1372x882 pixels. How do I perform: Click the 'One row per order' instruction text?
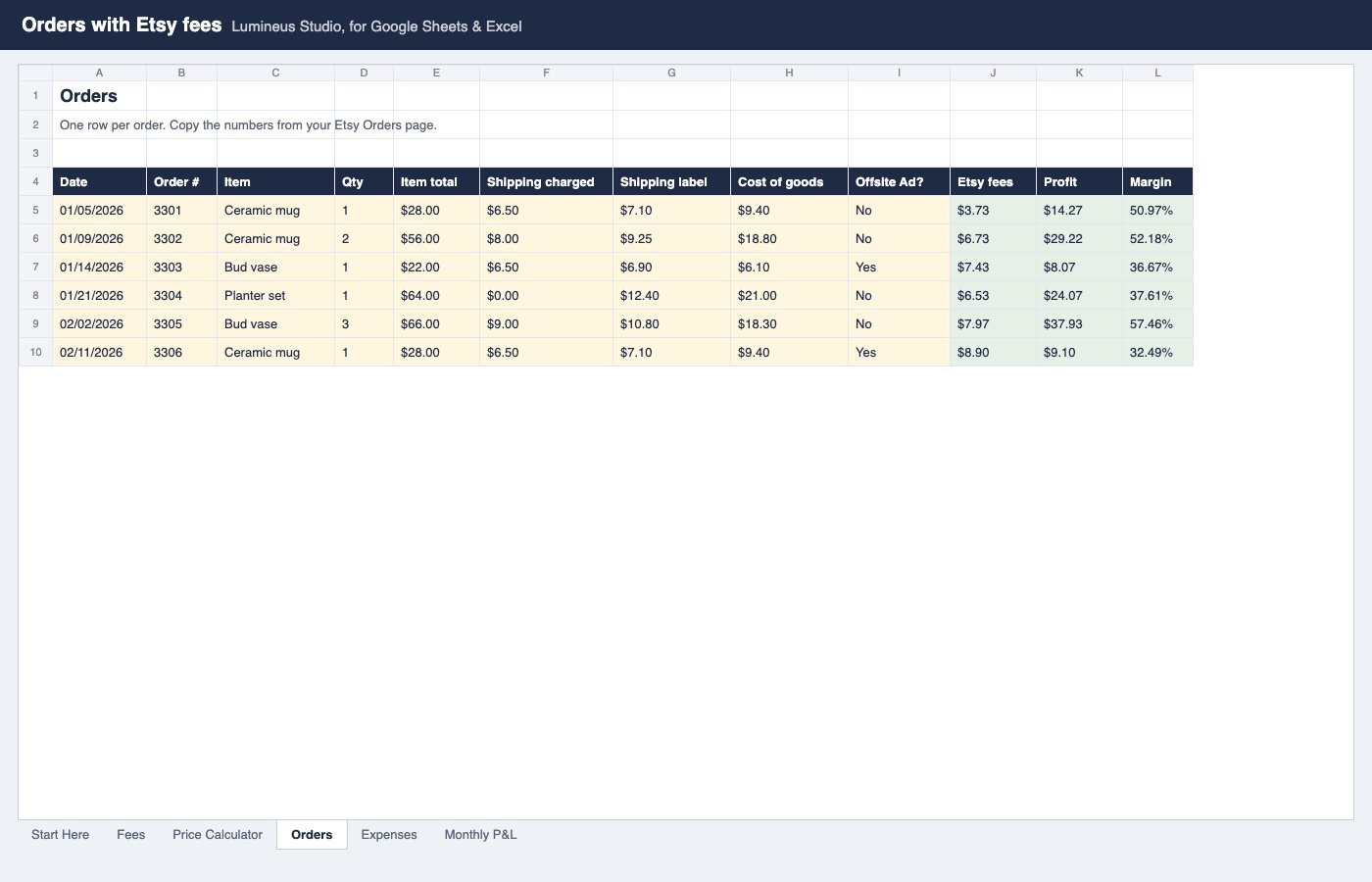248,125
